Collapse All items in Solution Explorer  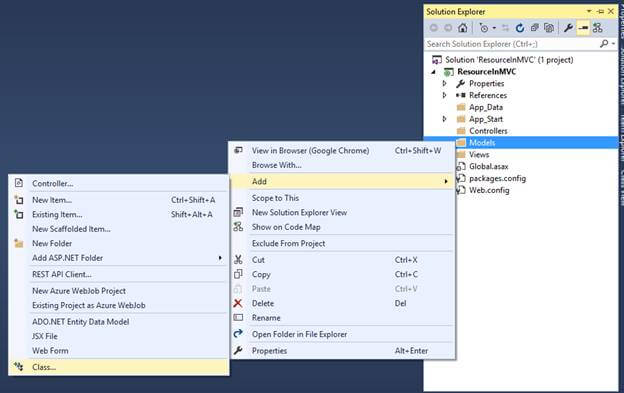coord(534,28)
